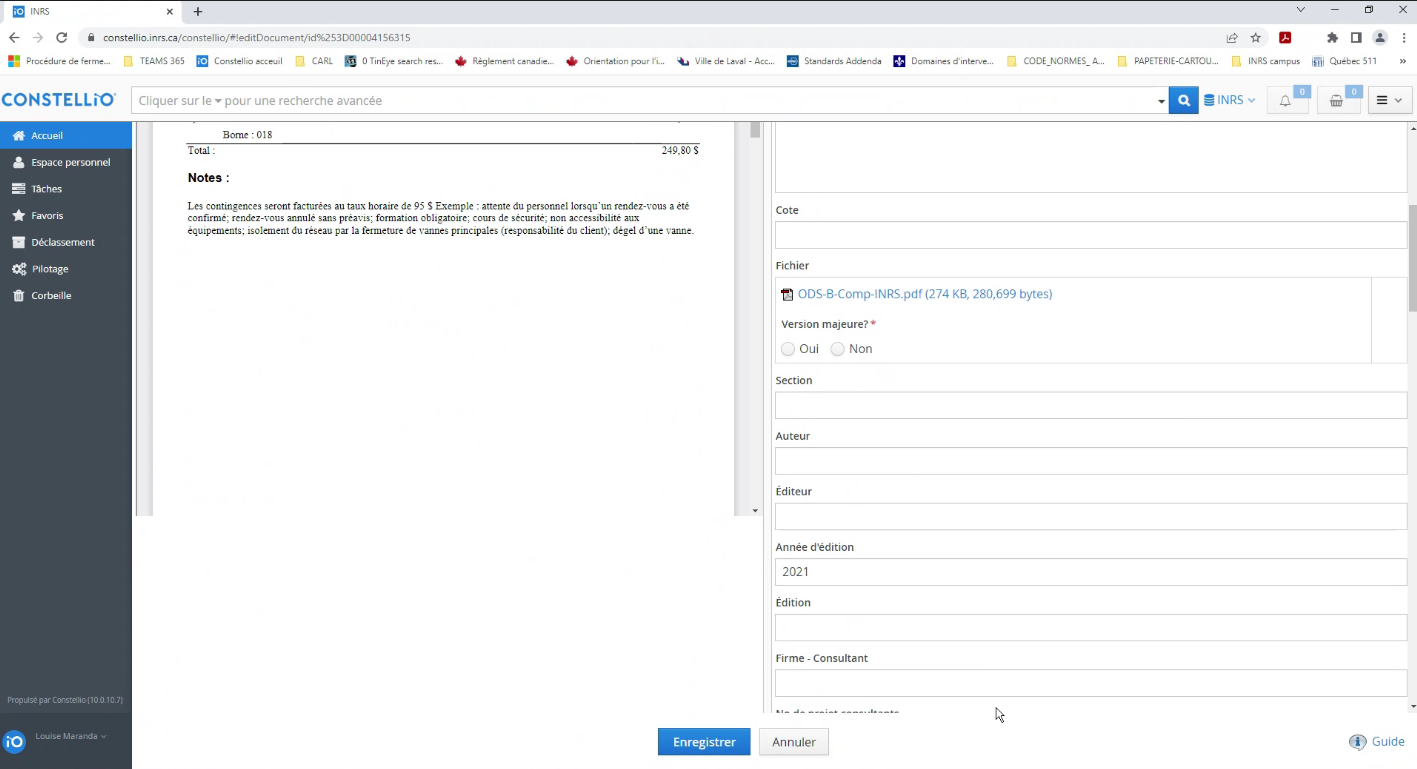1417x769 pixels.
Task: Click the Annuler button
Action: [794, 742]
